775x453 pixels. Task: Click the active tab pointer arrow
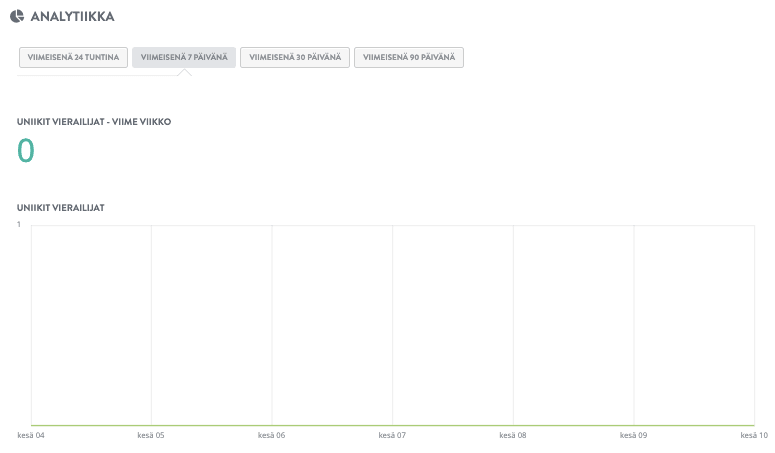(184, 72)
